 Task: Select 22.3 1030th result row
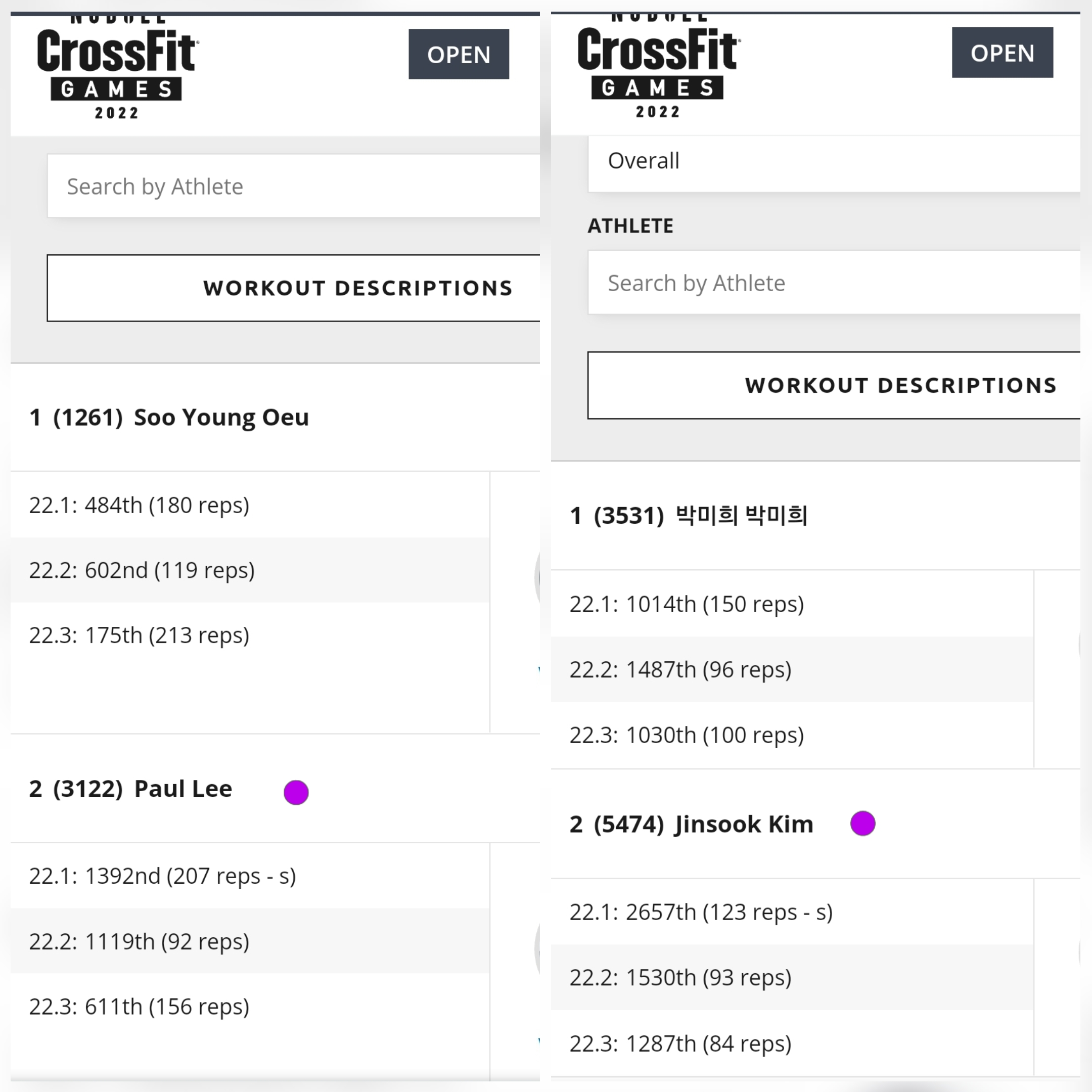click(792, 735)
